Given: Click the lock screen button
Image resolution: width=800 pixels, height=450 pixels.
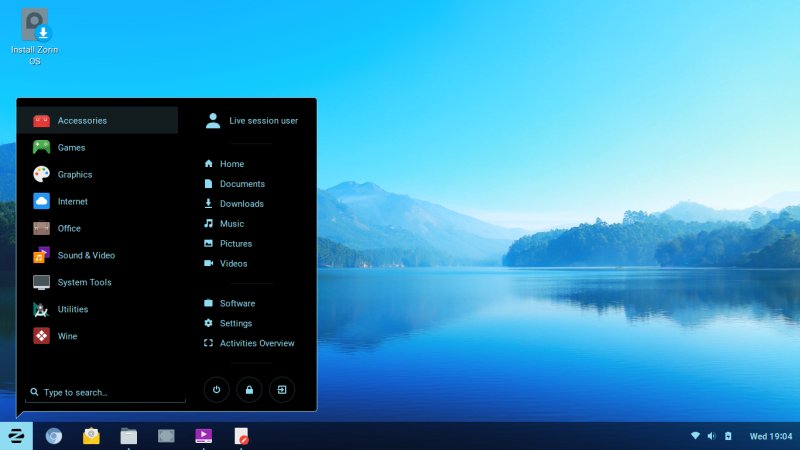Looking at the screenshot, I should pyautogui.click(x=249, y=389).
